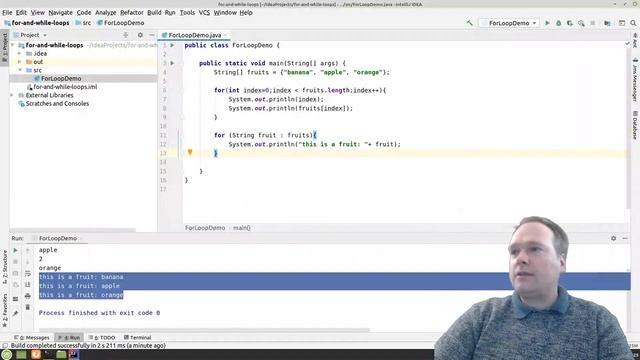Open Firefox from the taskbar
Image resolution: width=640 pixels, height=360 pixels.
(x=36, y=354)
